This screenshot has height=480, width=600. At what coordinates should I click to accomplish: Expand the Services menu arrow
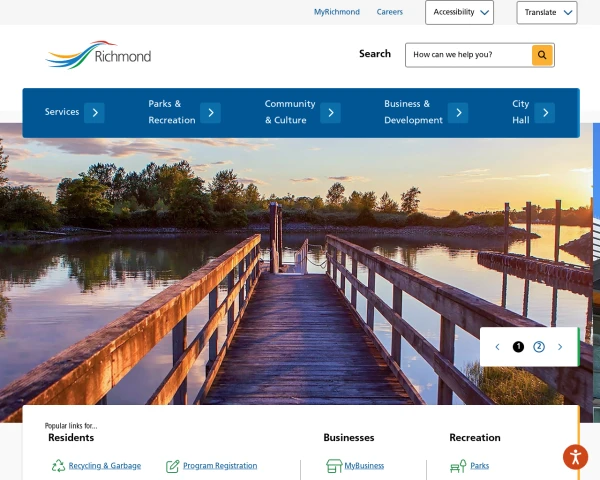95,113
